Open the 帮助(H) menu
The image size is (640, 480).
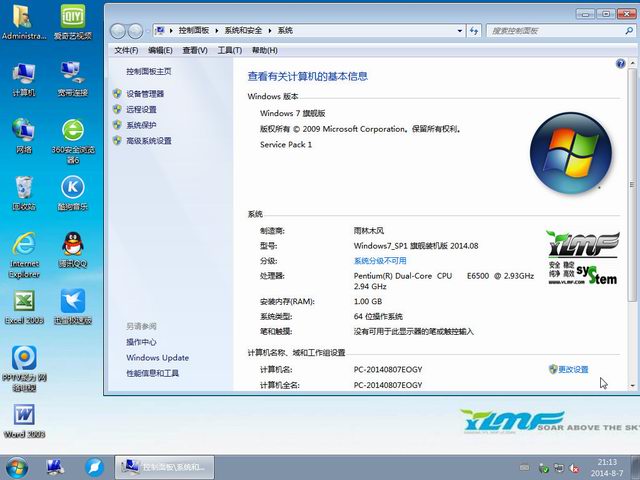click(264, 50)
